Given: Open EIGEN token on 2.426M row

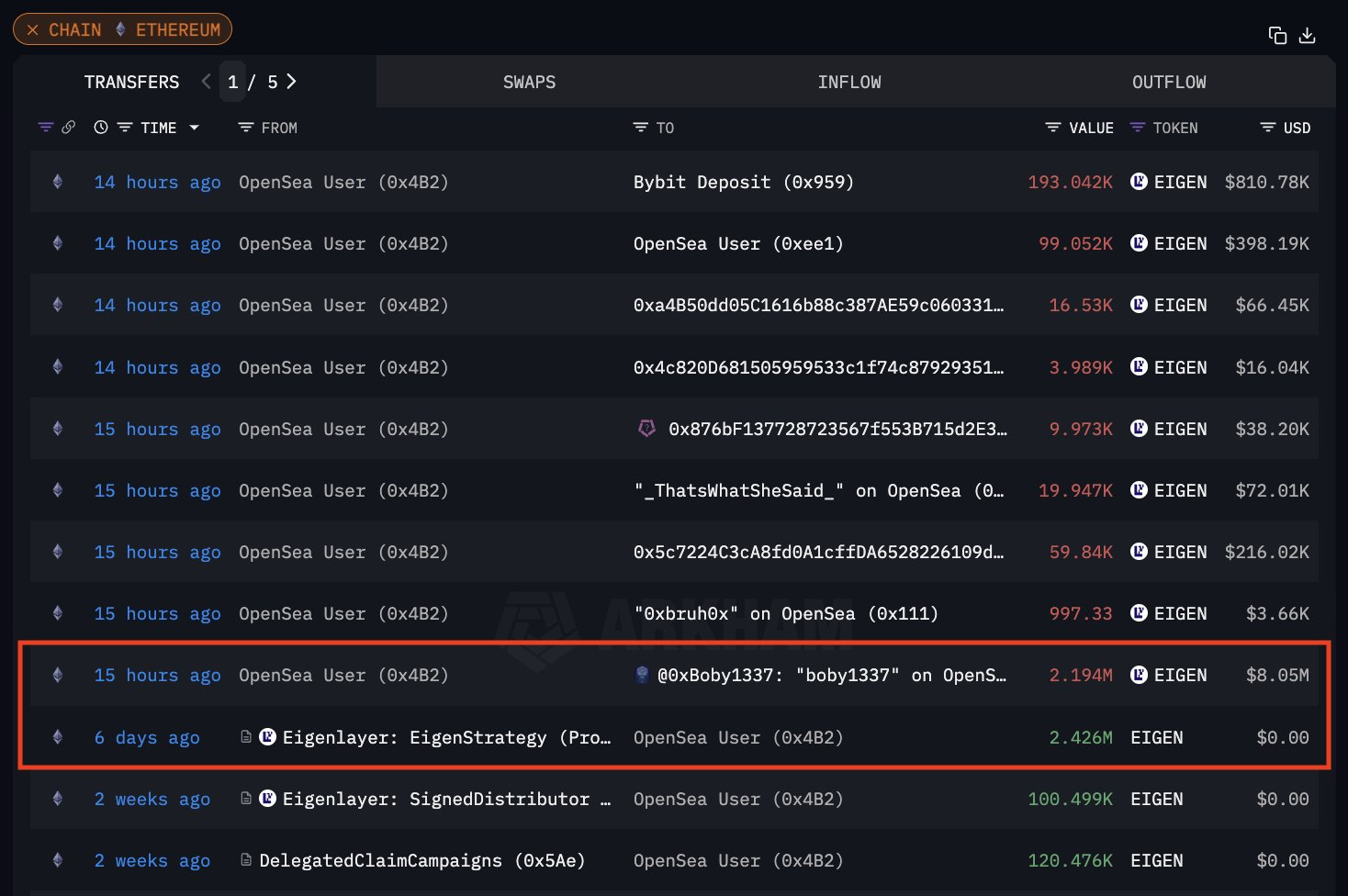Looking at the screenshot, I should [1156, 737].
